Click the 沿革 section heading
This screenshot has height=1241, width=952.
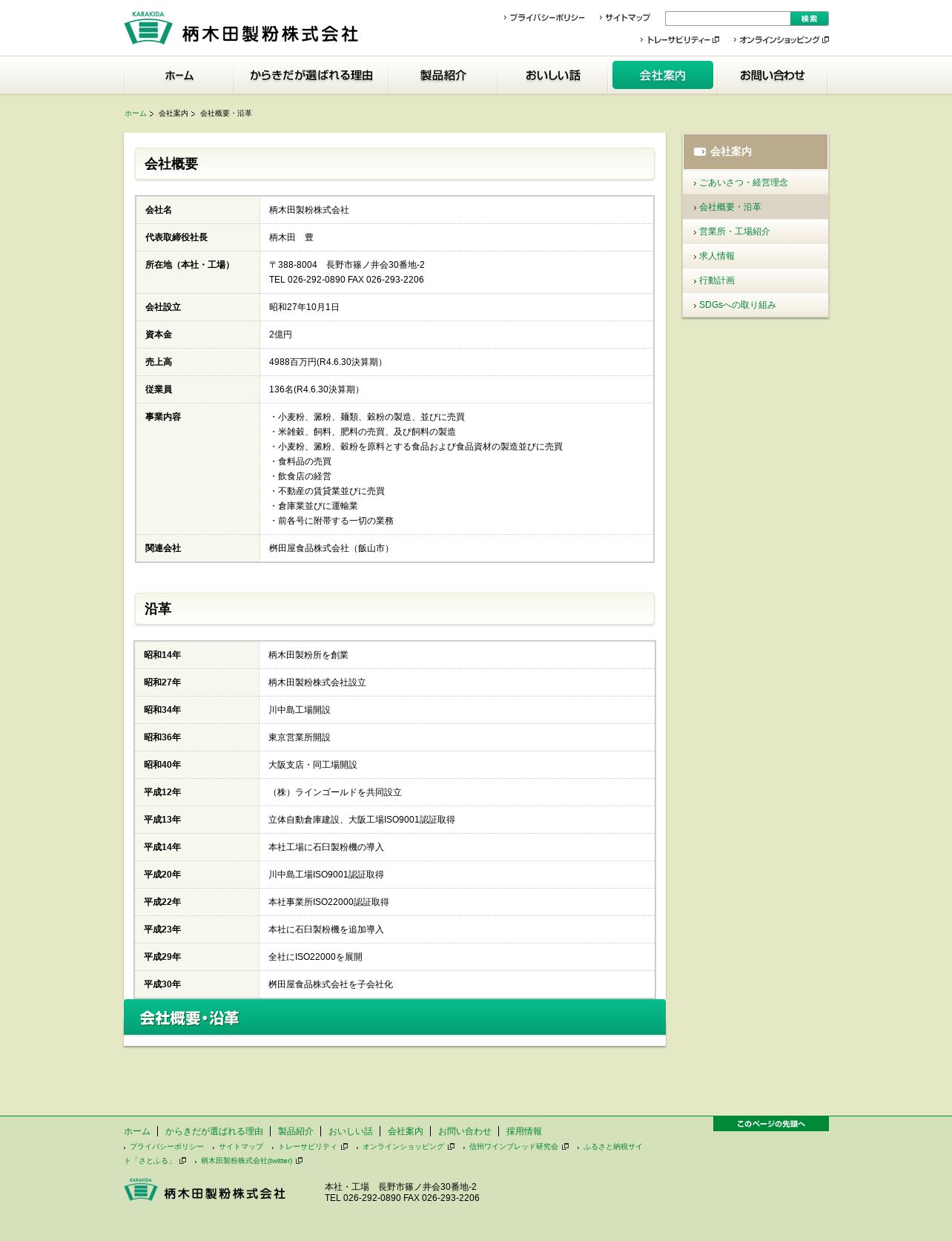tap(394, 609)
